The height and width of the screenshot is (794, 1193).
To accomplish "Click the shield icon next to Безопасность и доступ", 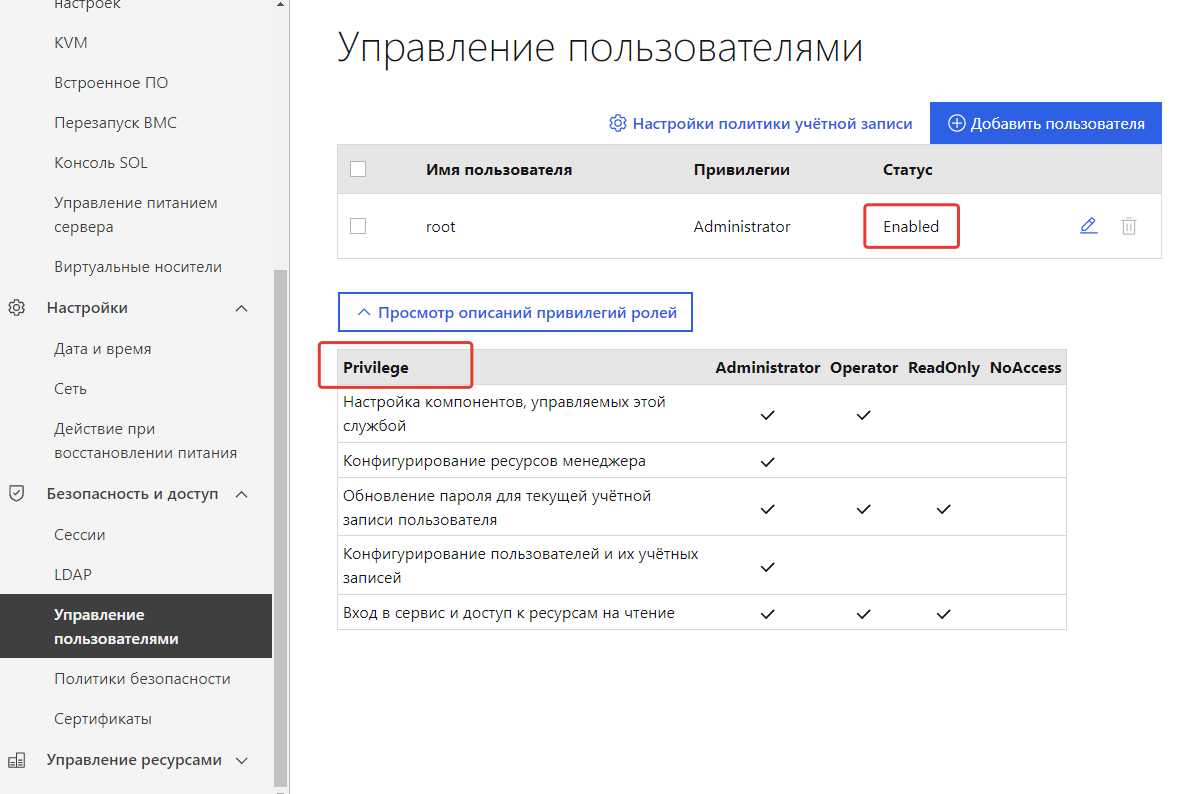I will pos(16,493).
